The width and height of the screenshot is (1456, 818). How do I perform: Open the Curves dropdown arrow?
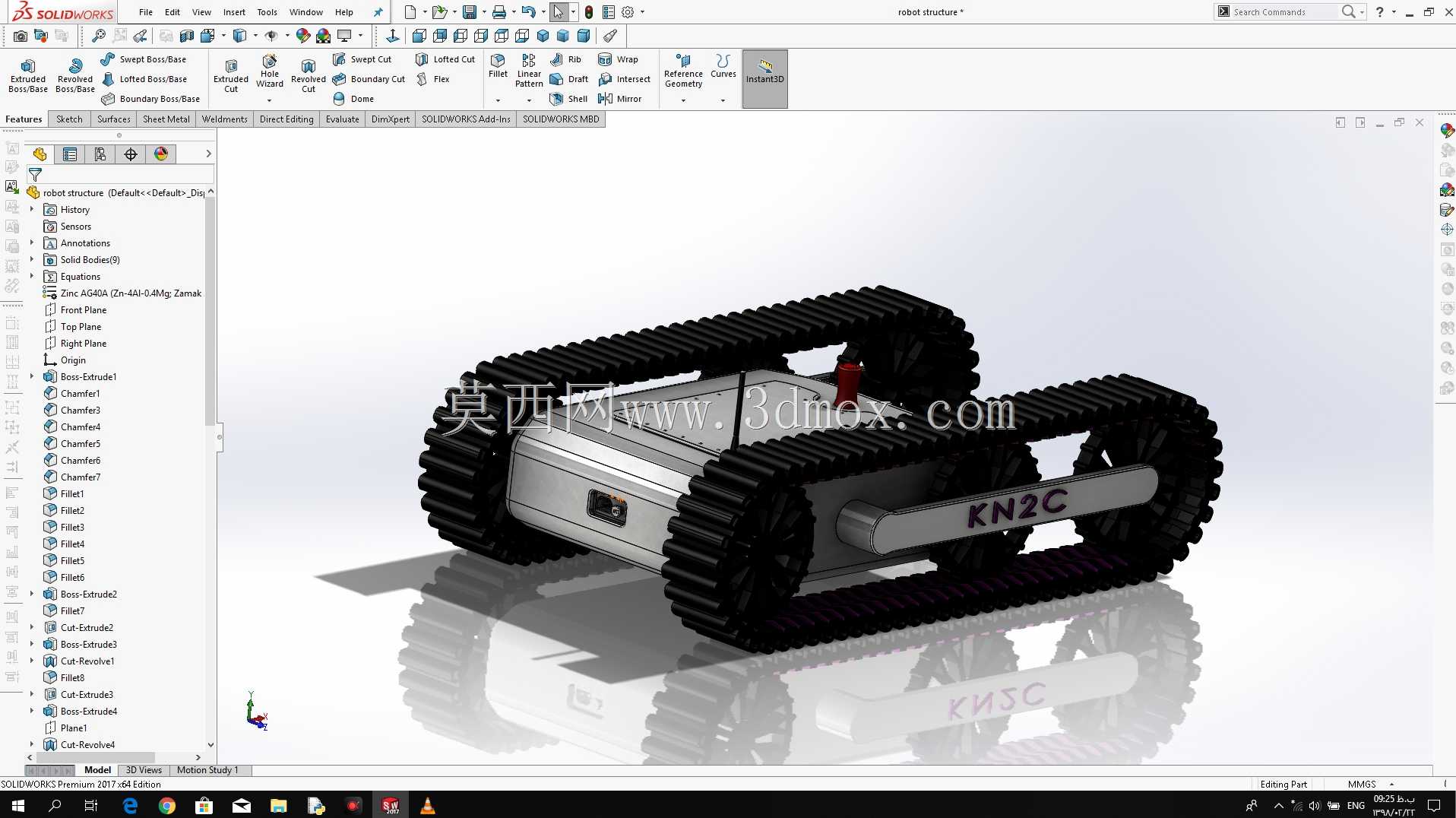click(723, 100)
